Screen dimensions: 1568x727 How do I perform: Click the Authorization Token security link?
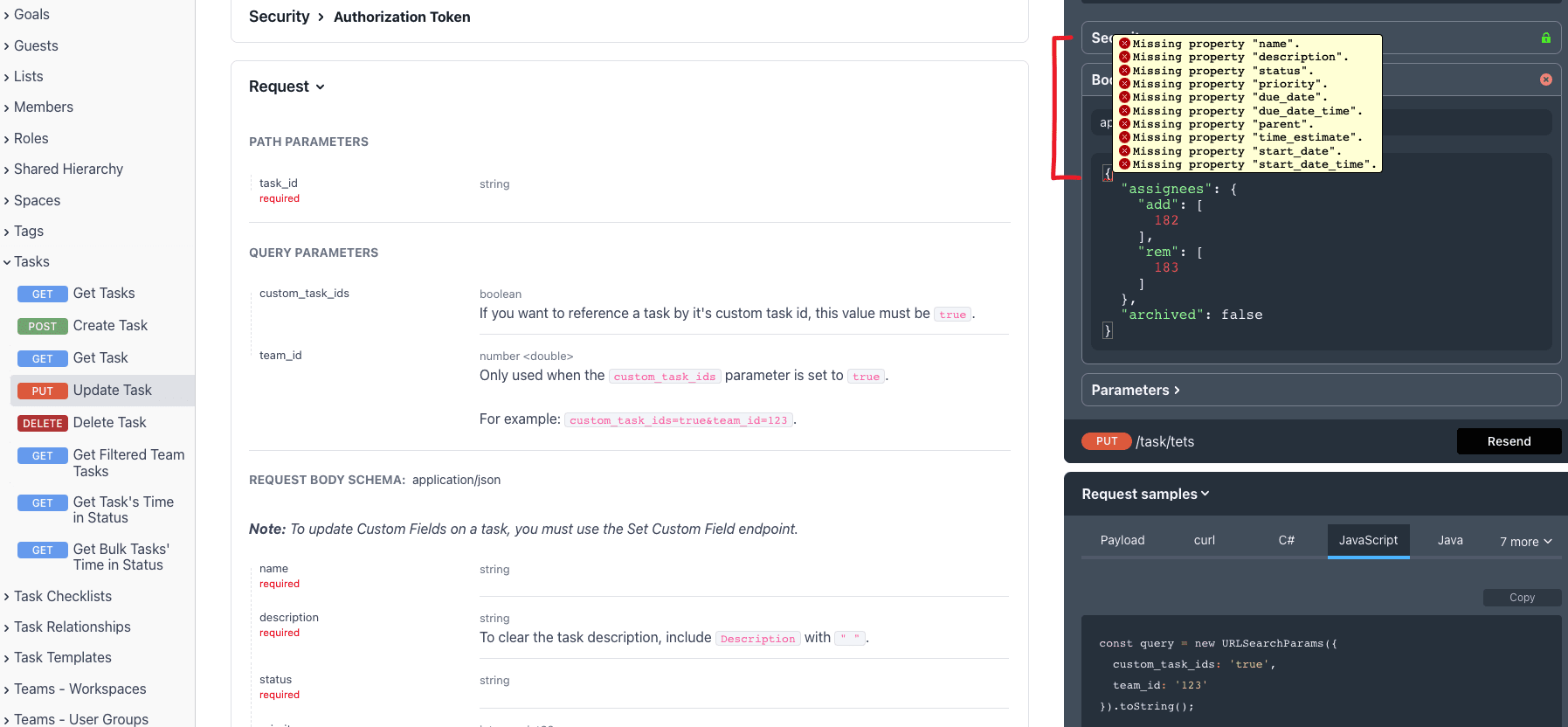pos(402,17)
